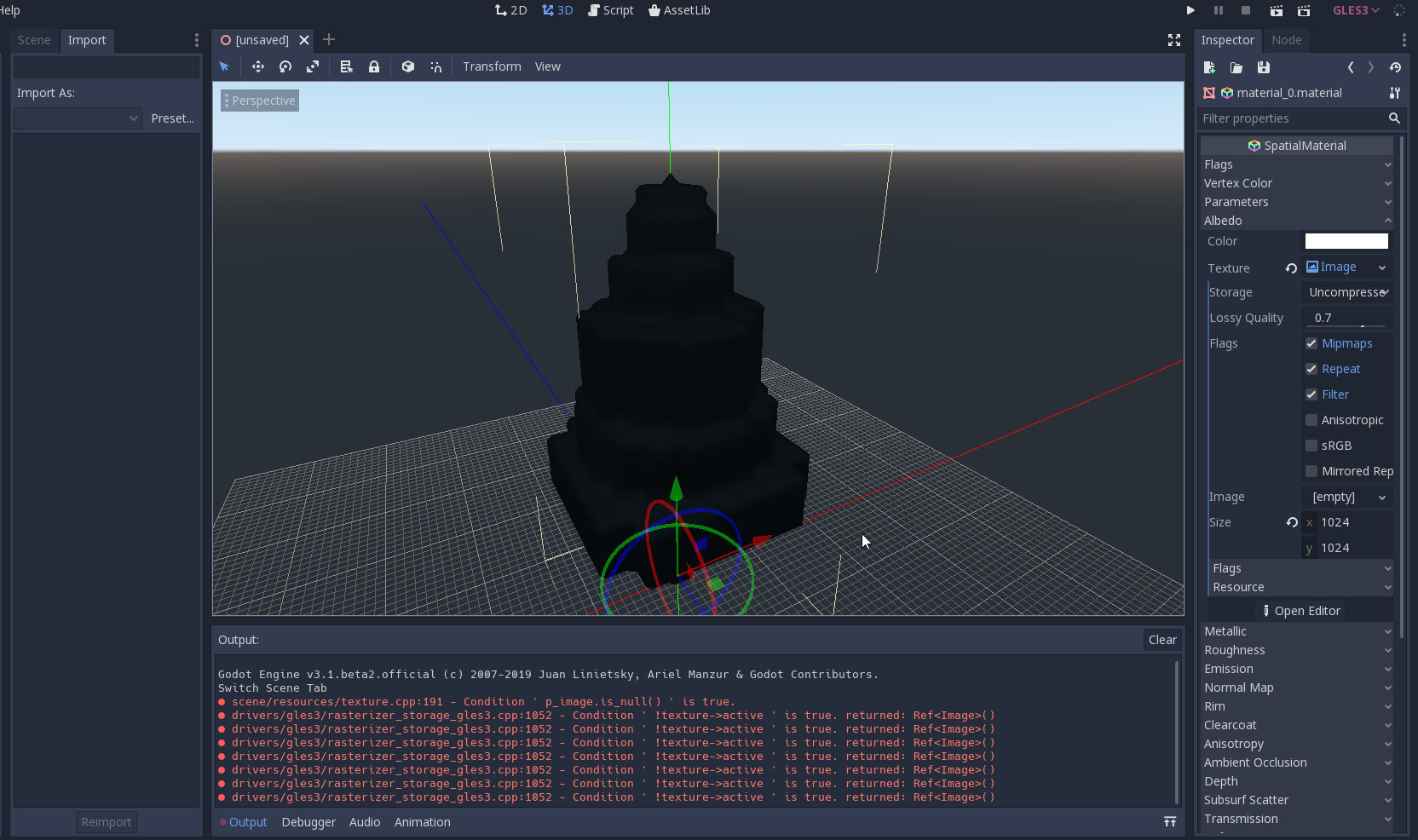Enable the sRGB texture flag
The height and width of the screenshot is (840, 1418).
pos(1311,446)
